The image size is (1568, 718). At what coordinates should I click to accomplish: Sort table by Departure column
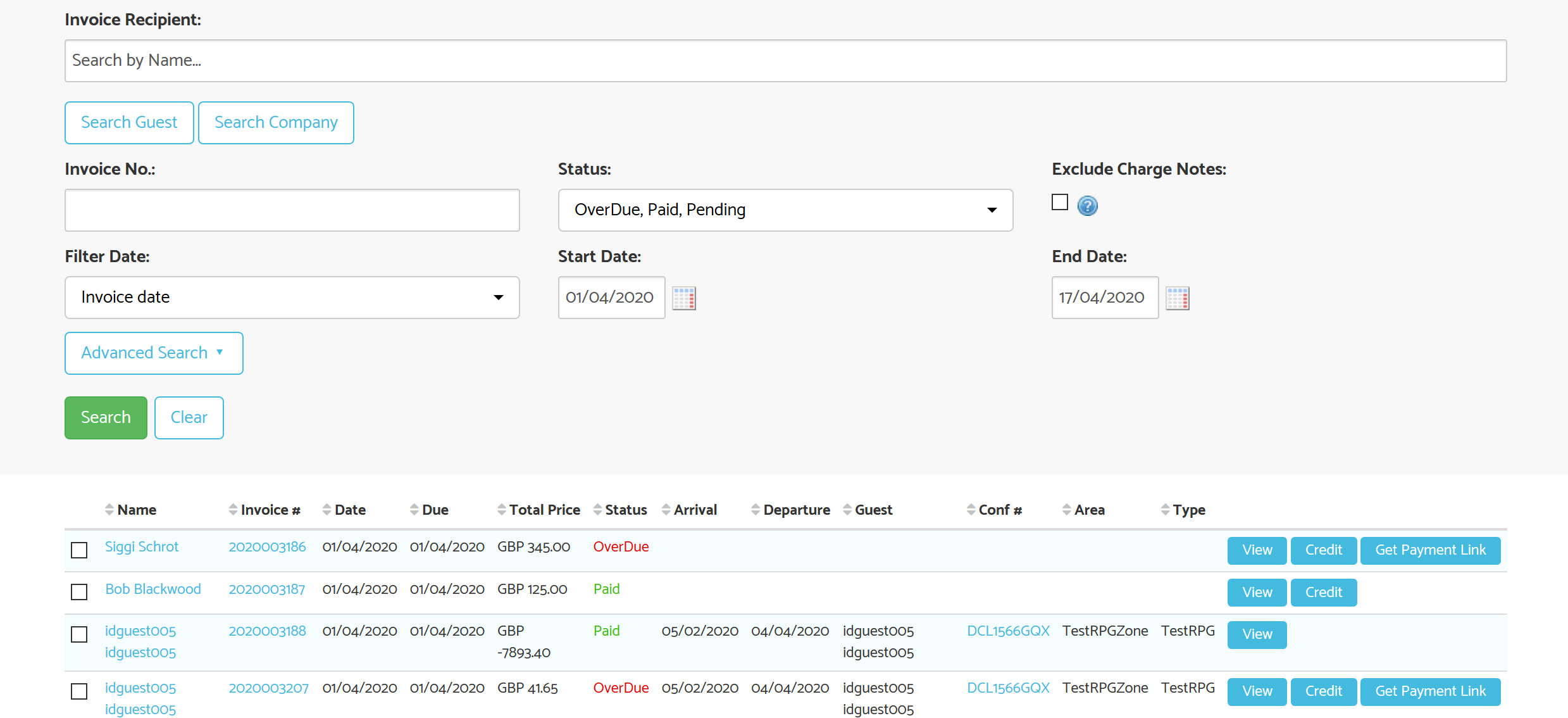[x=790, y=510]
